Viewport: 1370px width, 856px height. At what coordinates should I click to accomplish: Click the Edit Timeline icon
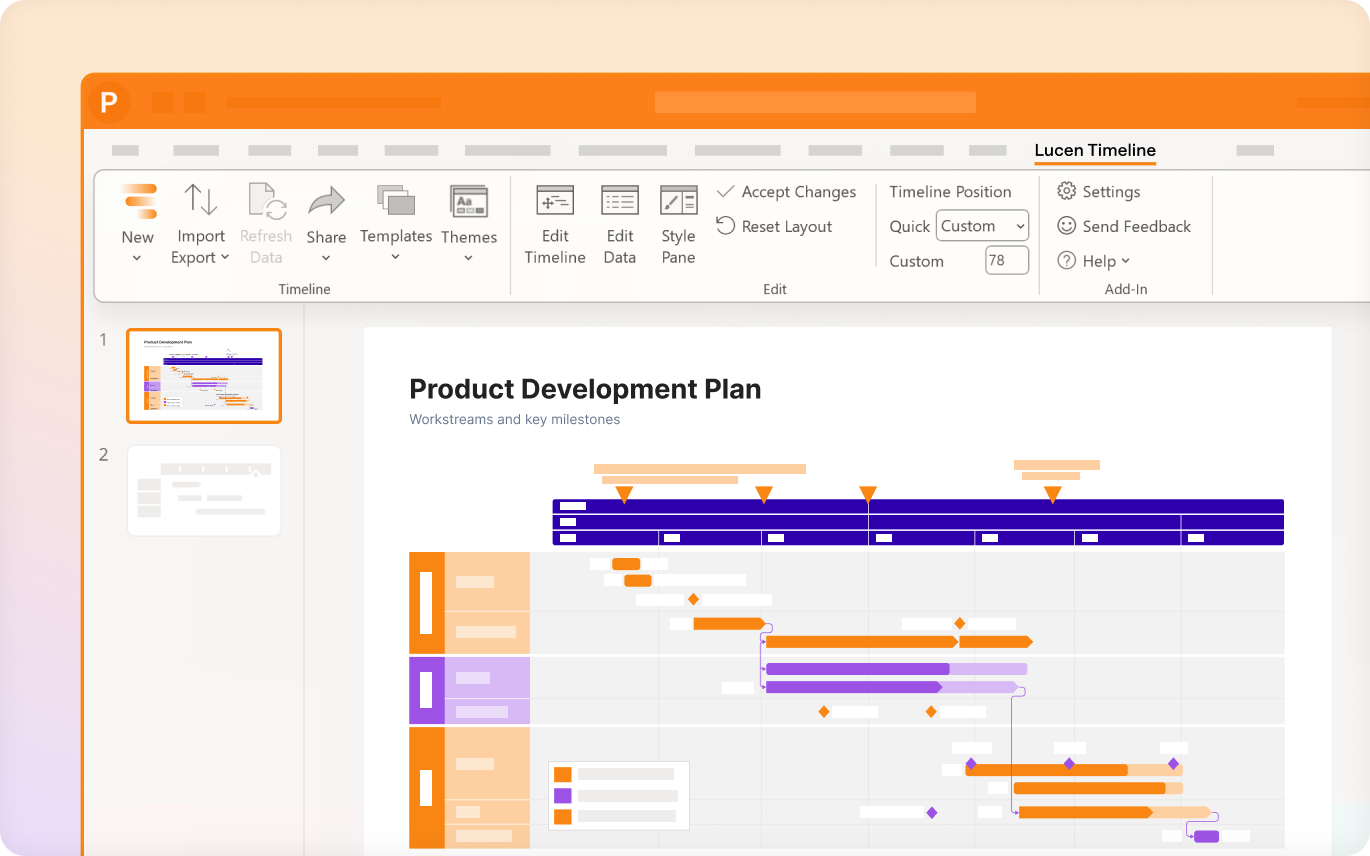(555, 200)
